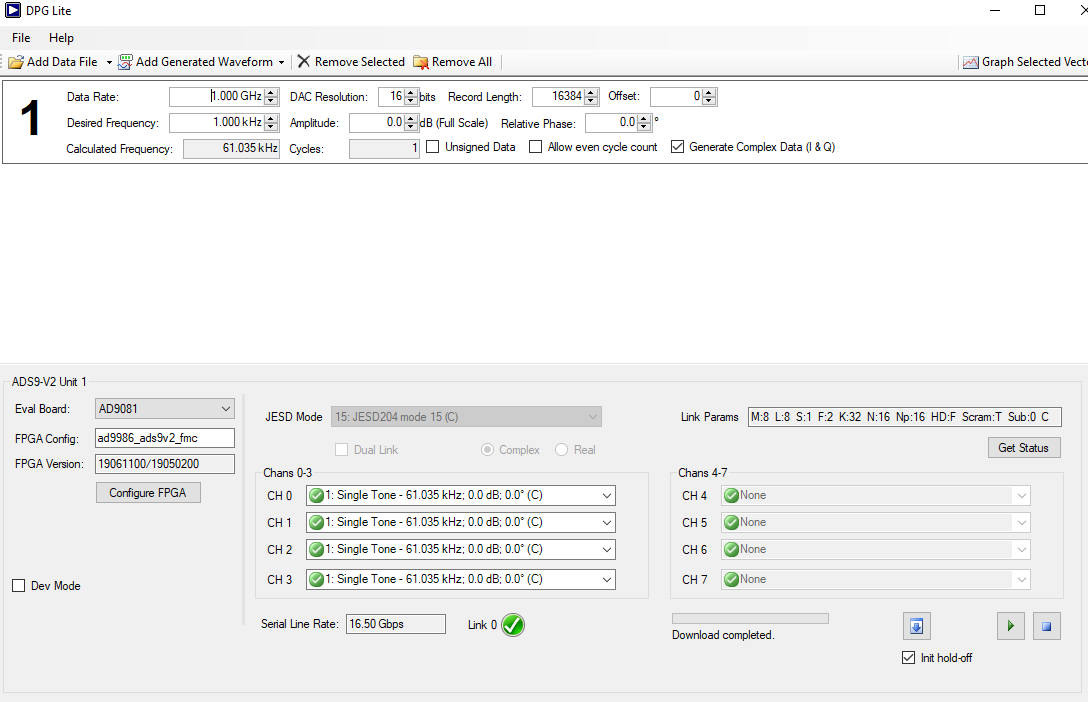Stop playback with the blue square icon
This screenshot has width=1088, height=702.
coord(1046,626)
